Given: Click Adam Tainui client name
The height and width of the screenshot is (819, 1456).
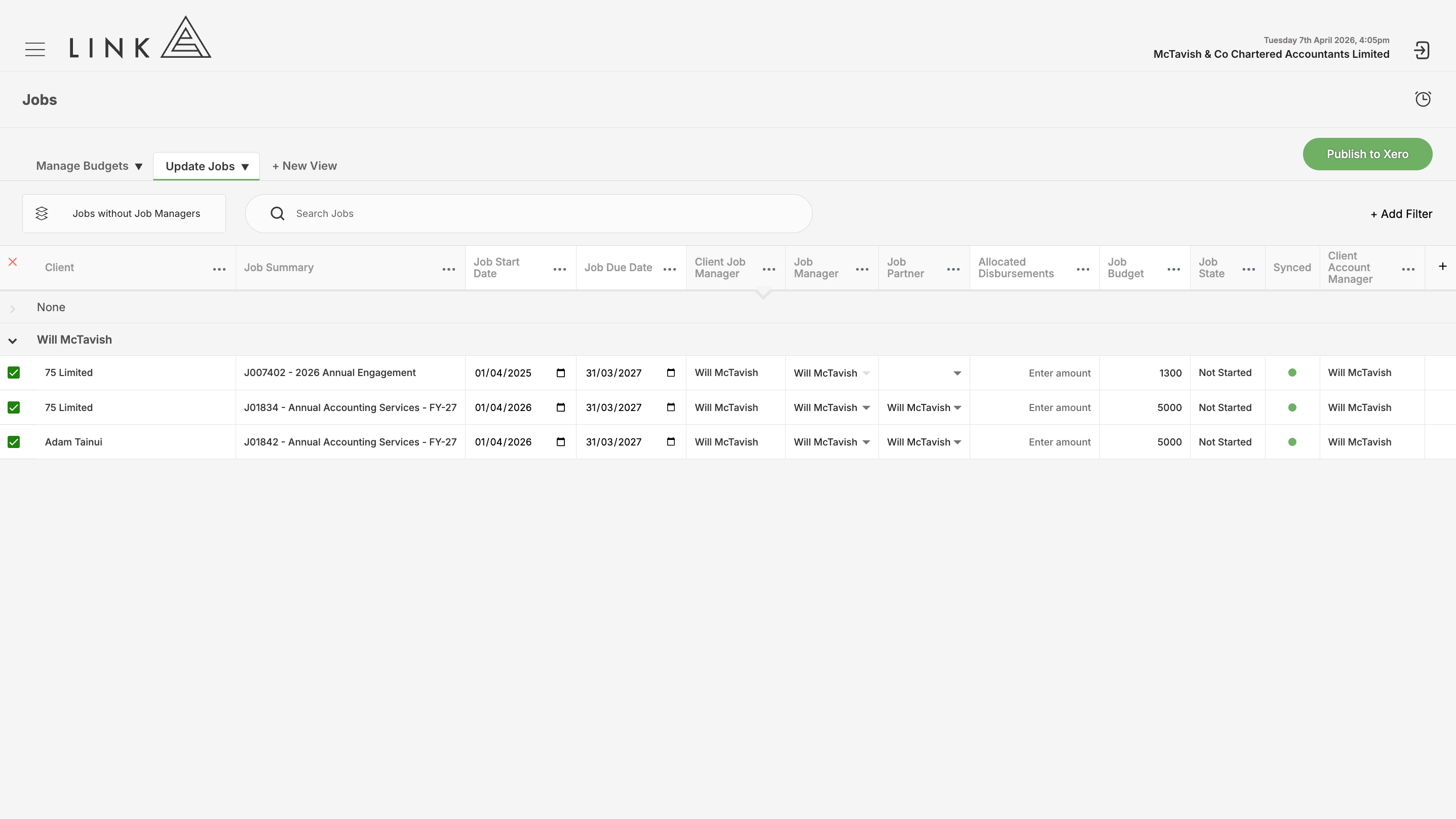Looking at the screenshot, I should point(73,442).
